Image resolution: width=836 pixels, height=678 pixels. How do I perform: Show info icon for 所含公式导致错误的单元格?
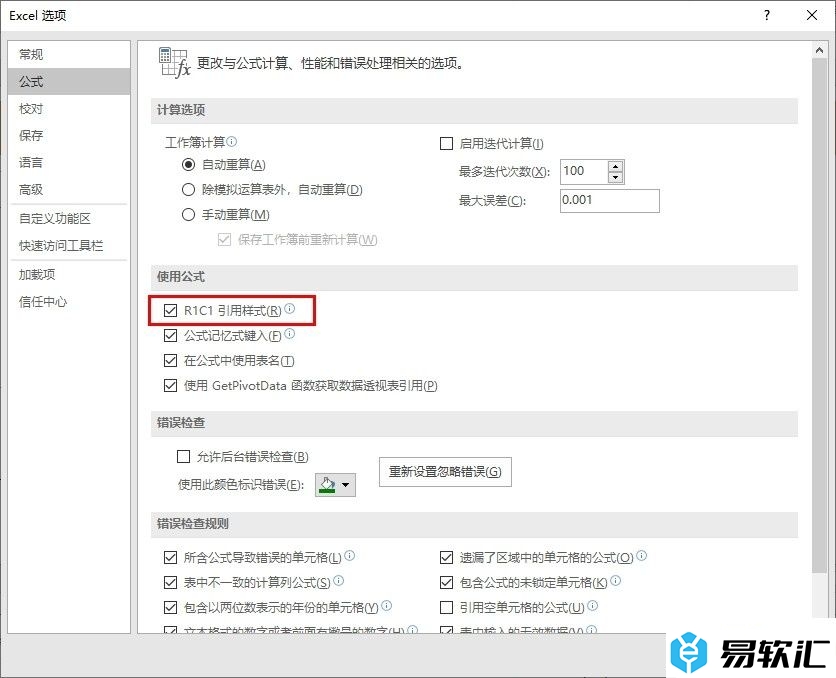point(350,555)
